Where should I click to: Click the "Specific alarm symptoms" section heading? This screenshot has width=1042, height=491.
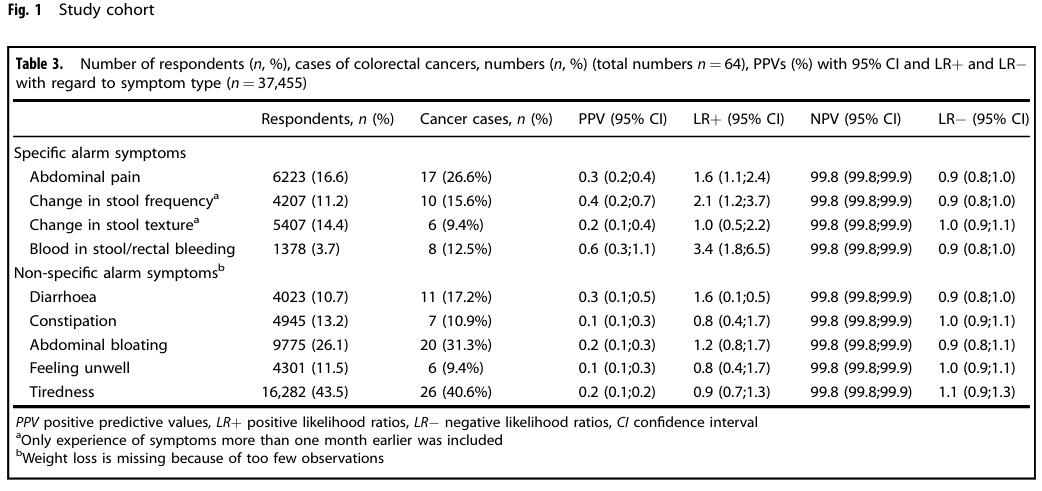(100, 153)
